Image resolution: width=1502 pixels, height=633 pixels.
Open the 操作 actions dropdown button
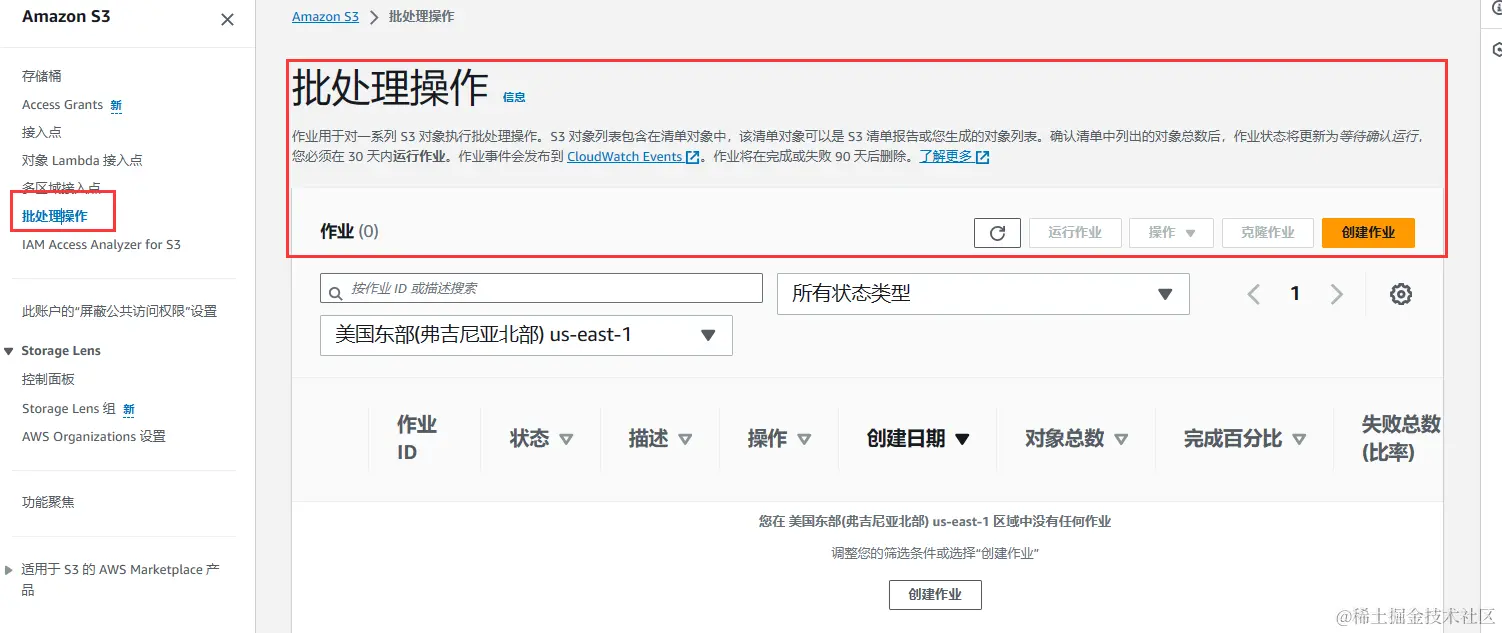[x=1171, y=233]
